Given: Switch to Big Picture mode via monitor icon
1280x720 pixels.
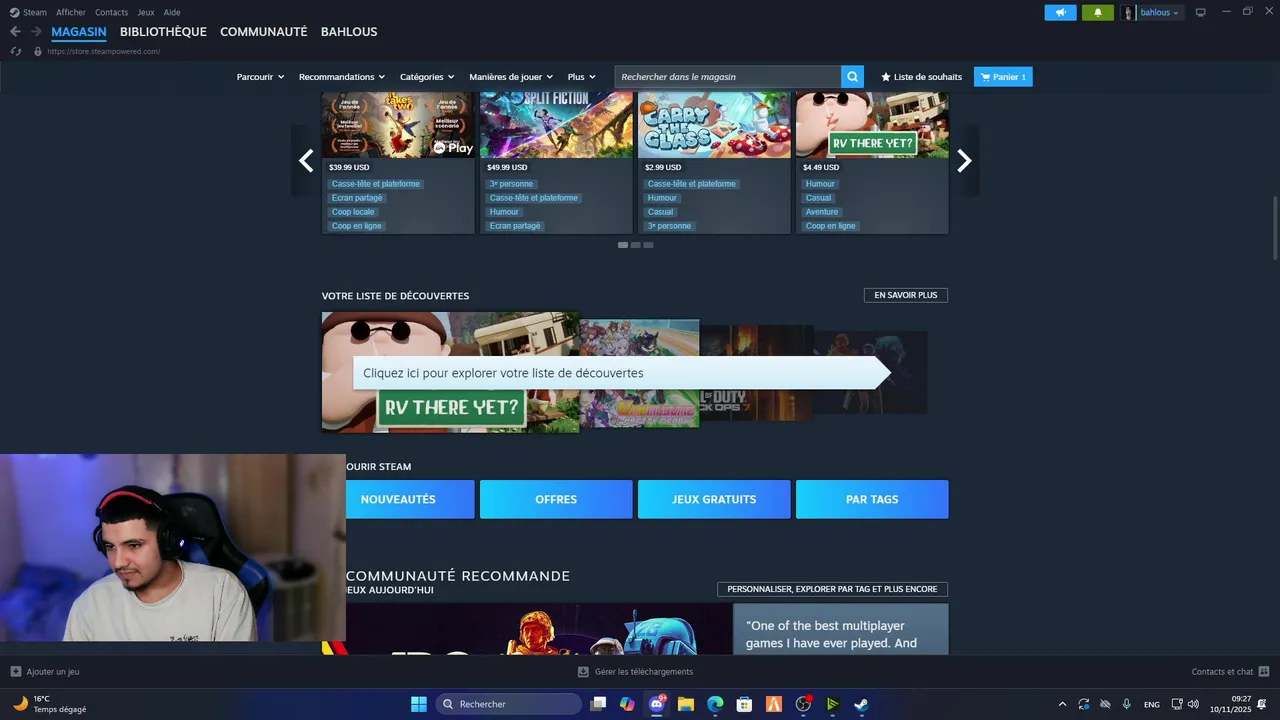Looking at the screenshot, I should [x=1201, y=13].
